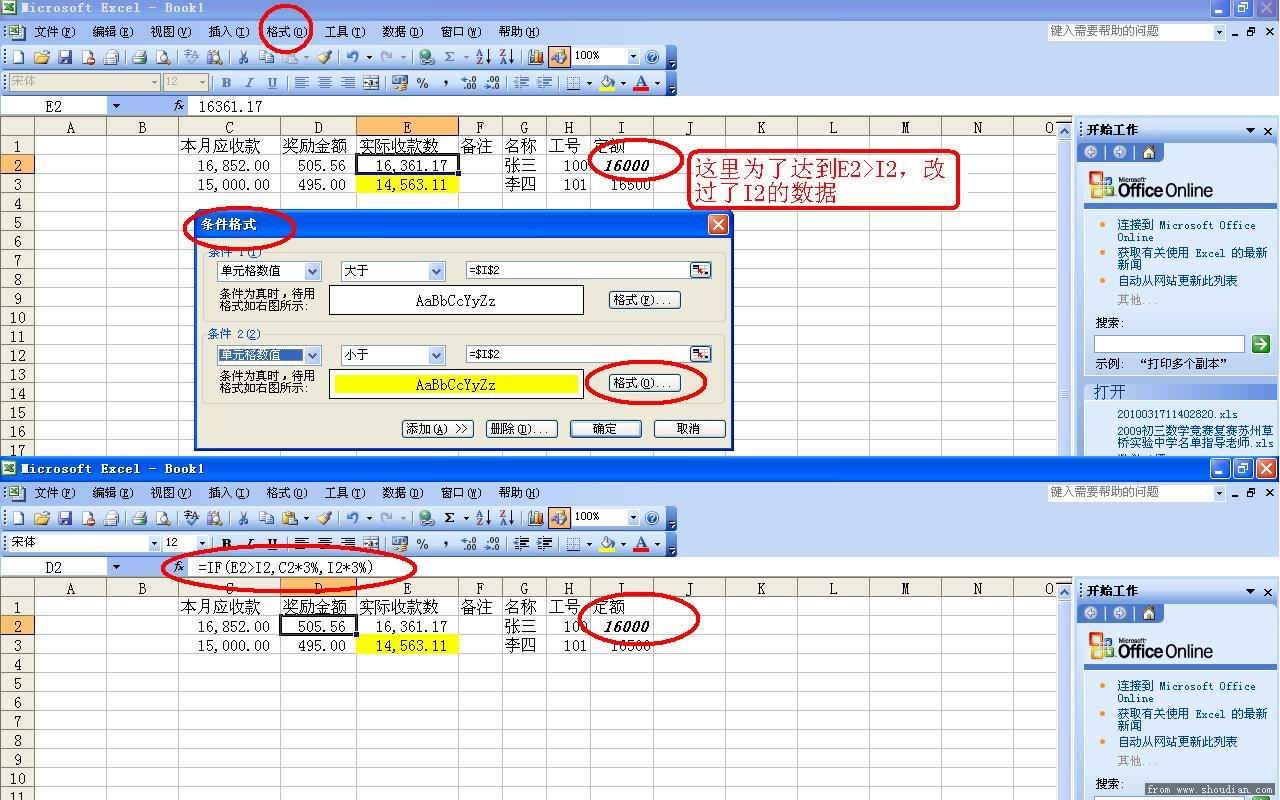Image resolution: width=1280 pixels, height=800 pixels.
Task: Toggle the Drawing toolbar button in the upper Excel
Action: pyautogui.click(x=559, y=57)
